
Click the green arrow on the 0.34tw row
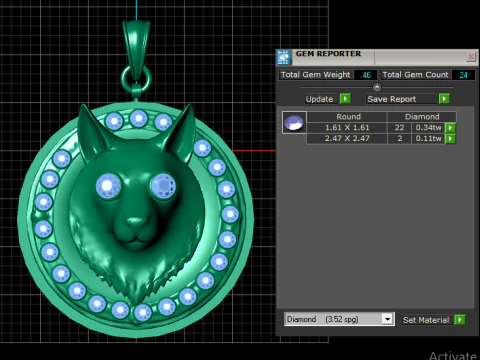point(450,127)
